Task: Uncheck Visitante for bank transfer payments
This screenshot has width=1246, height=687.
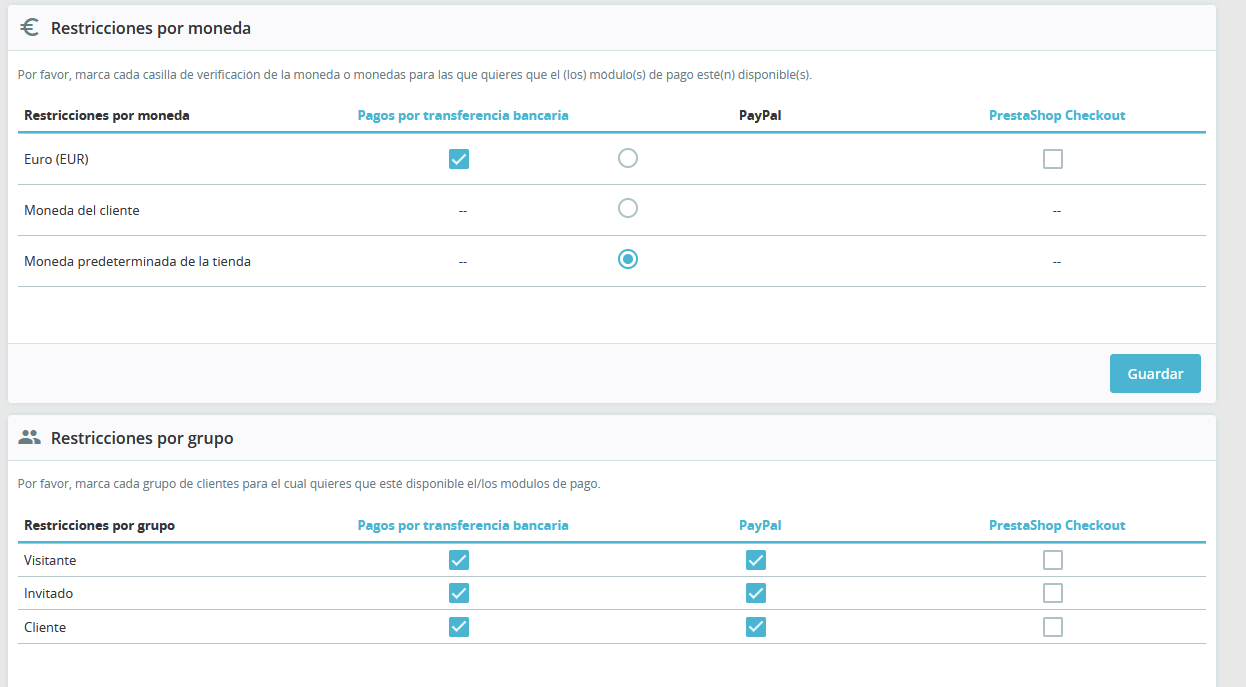Action: point(459,560)
